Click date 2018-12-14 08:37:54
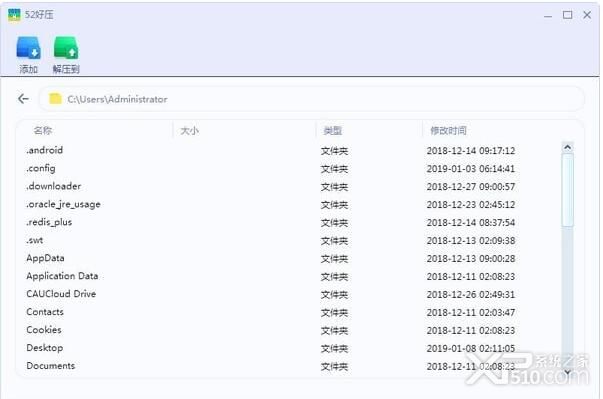Image resolution: width=603 pixels, height=399 pixels. tap(471, 223)
